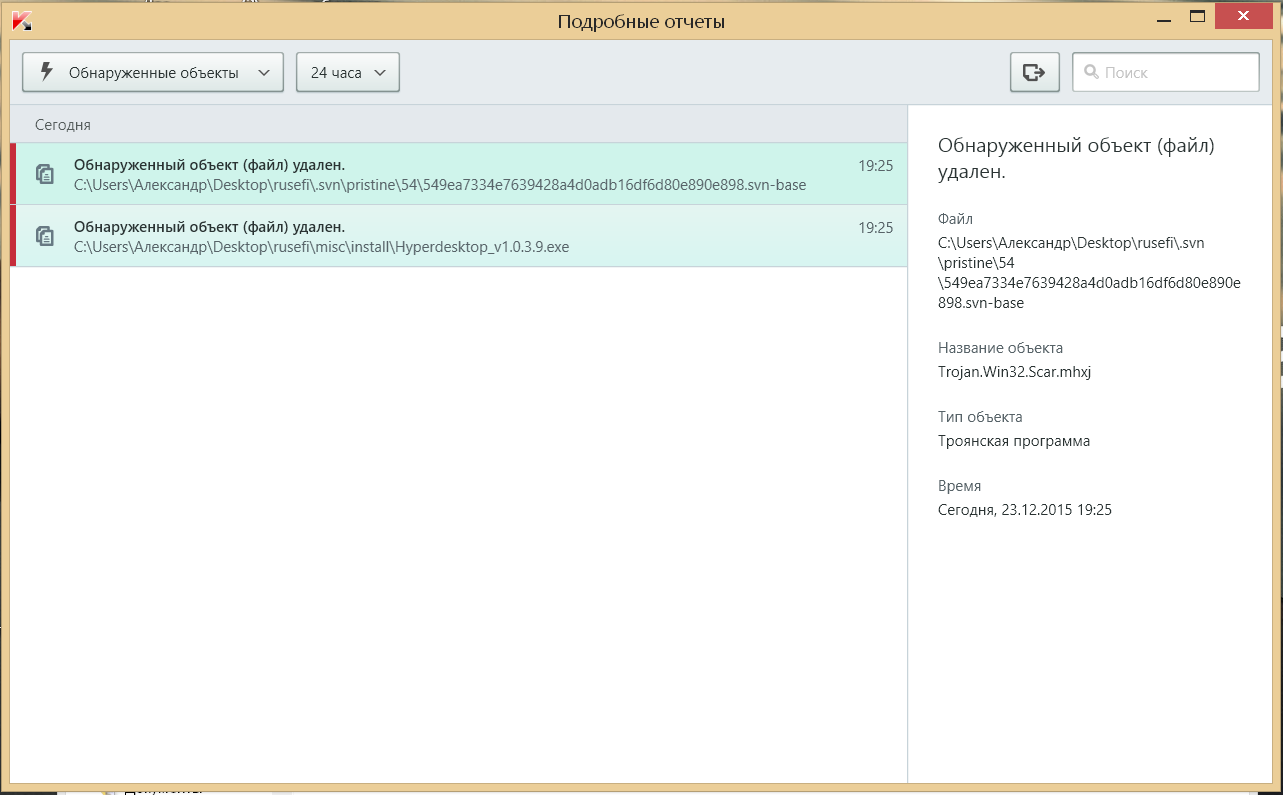Image resolution: width=1283 pixels, height=795 pixels.
Task: Select the deleted svn-base file report row
Action: coord(459,174)
